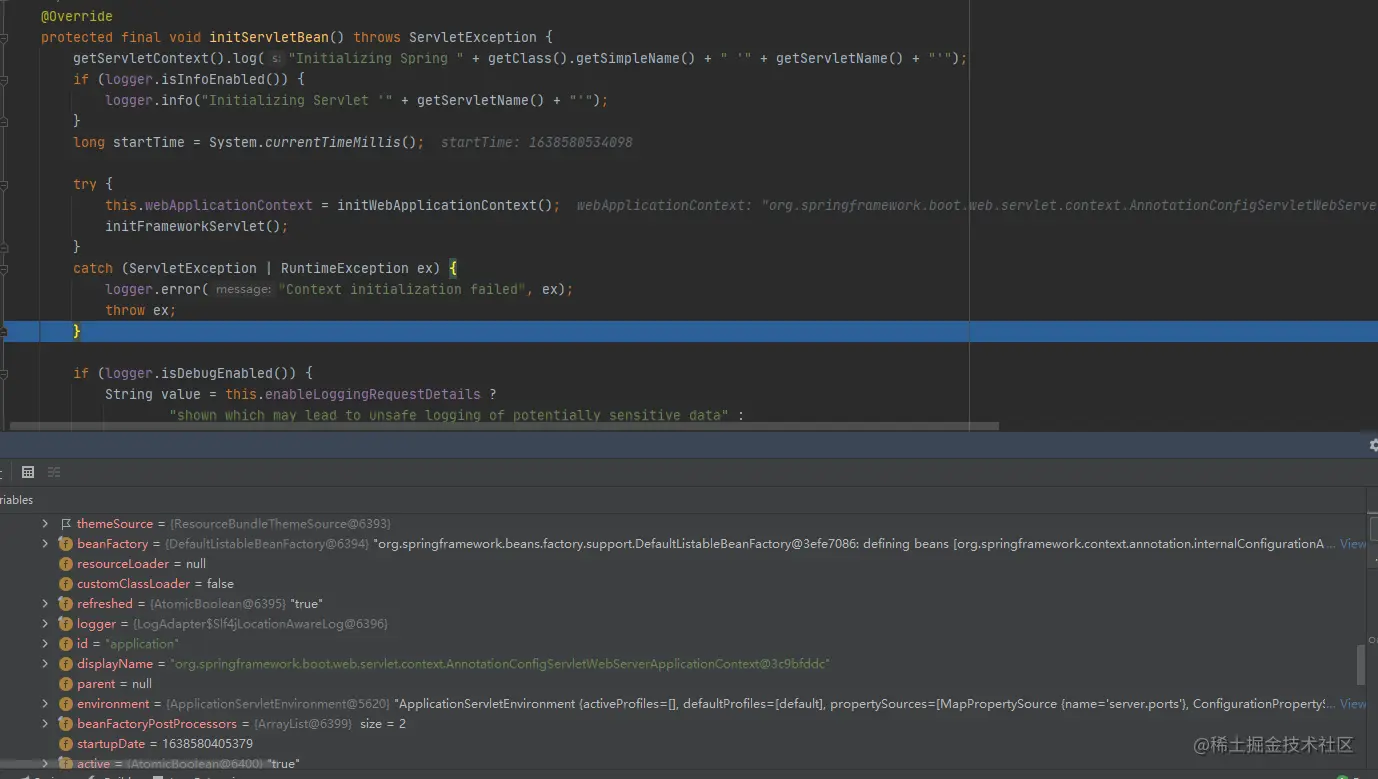Click the field icon beside logger
The height and width of the screenshot is (779, 1378).
pos(66,624)
